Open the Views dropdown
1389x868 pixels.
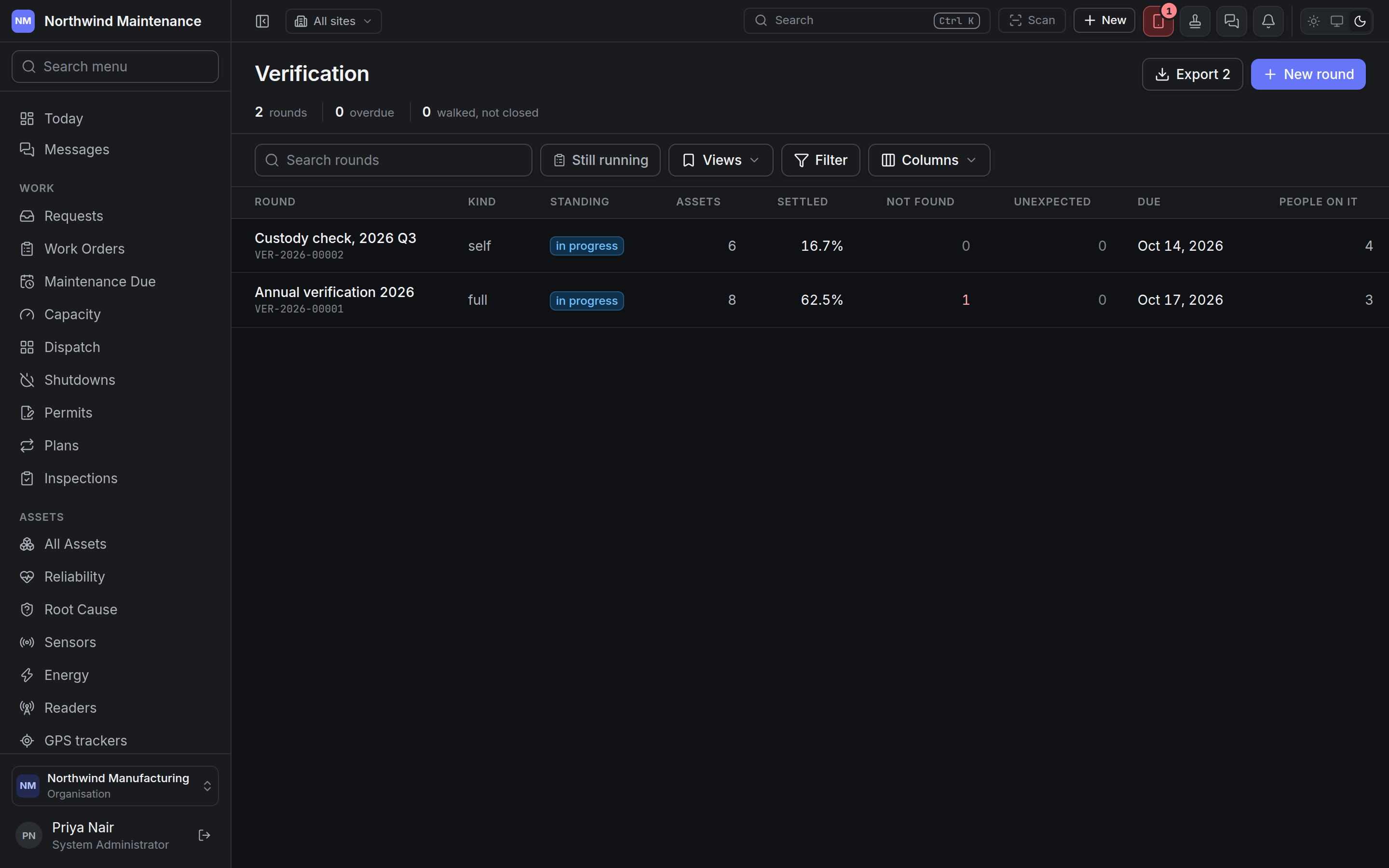point(721,160)
